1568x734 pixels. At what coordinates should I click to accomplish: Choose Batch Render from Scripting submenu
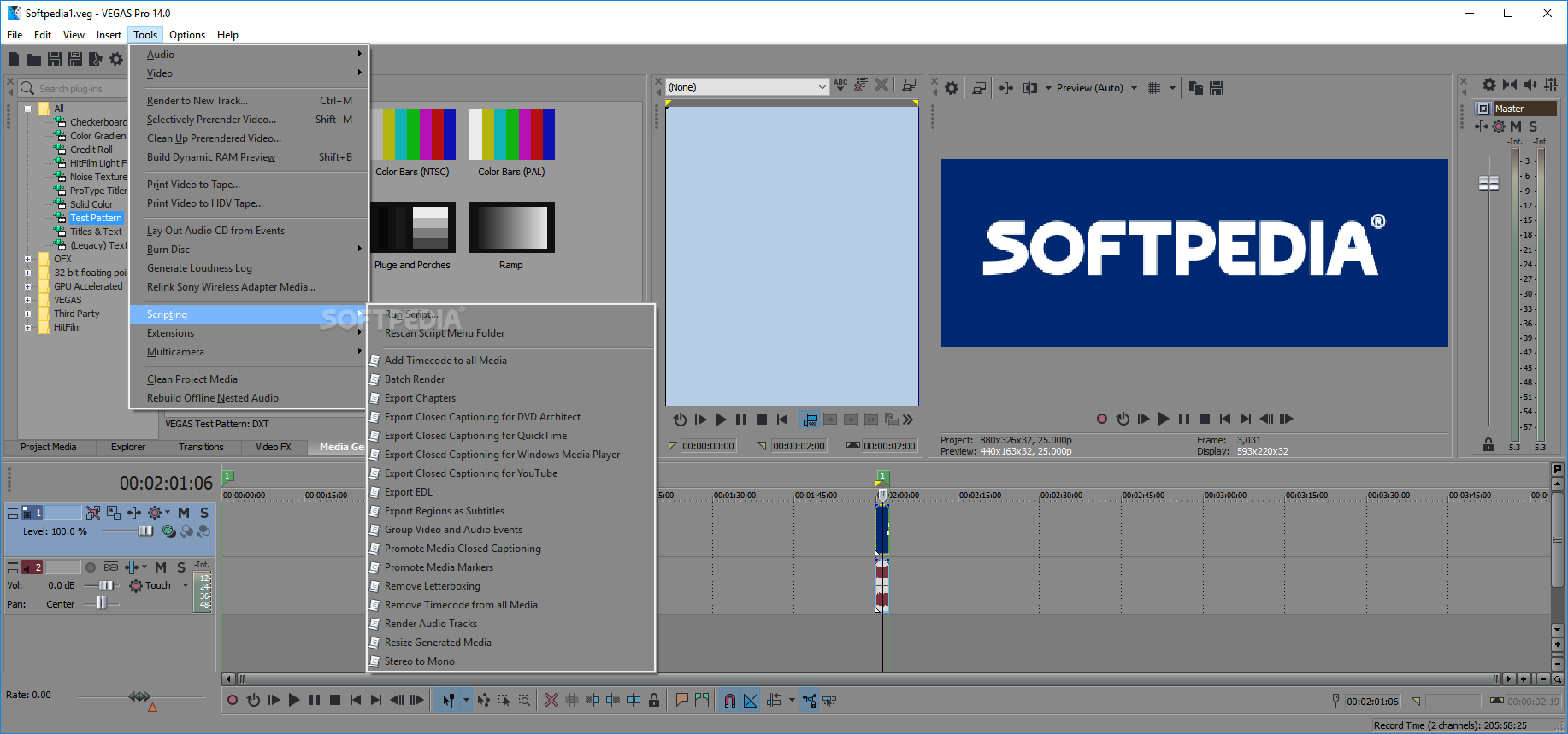pyautogui.click(x=511, y=379)
